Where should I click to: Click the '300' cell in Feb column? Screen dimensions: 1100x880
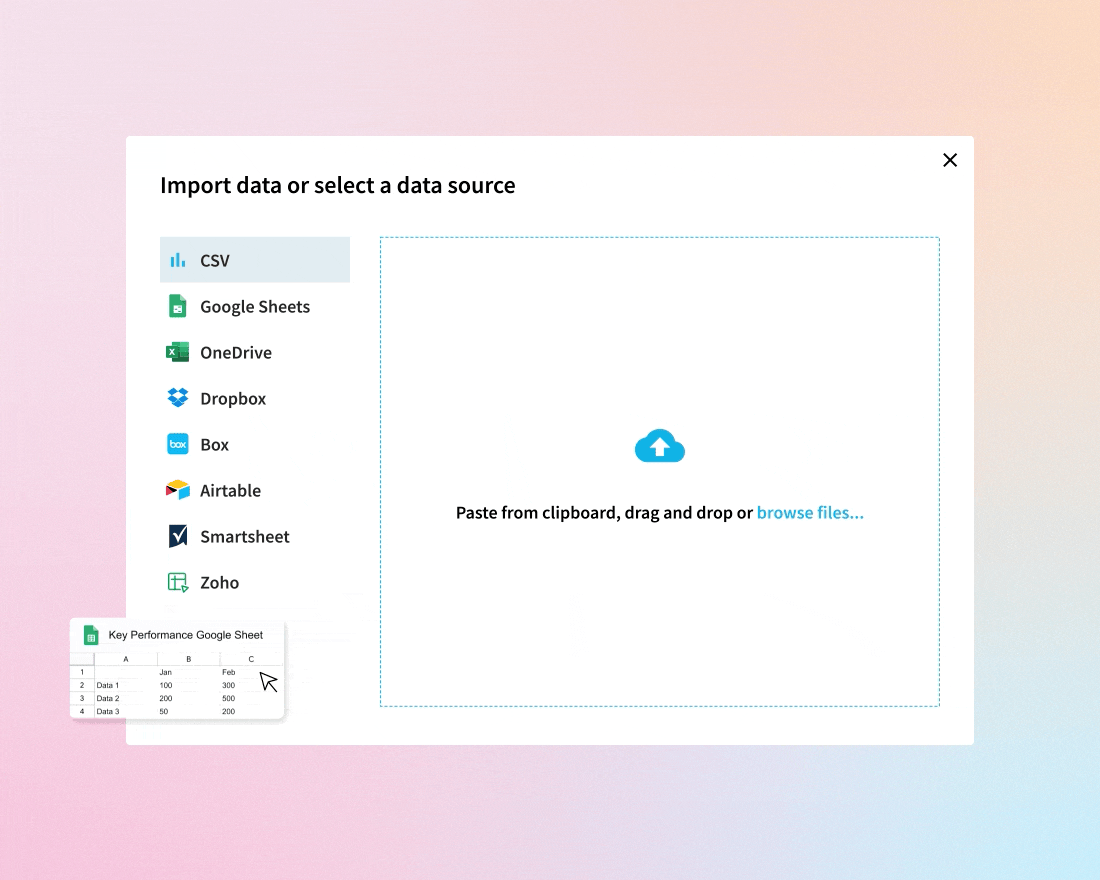click(x=229, y=686)
